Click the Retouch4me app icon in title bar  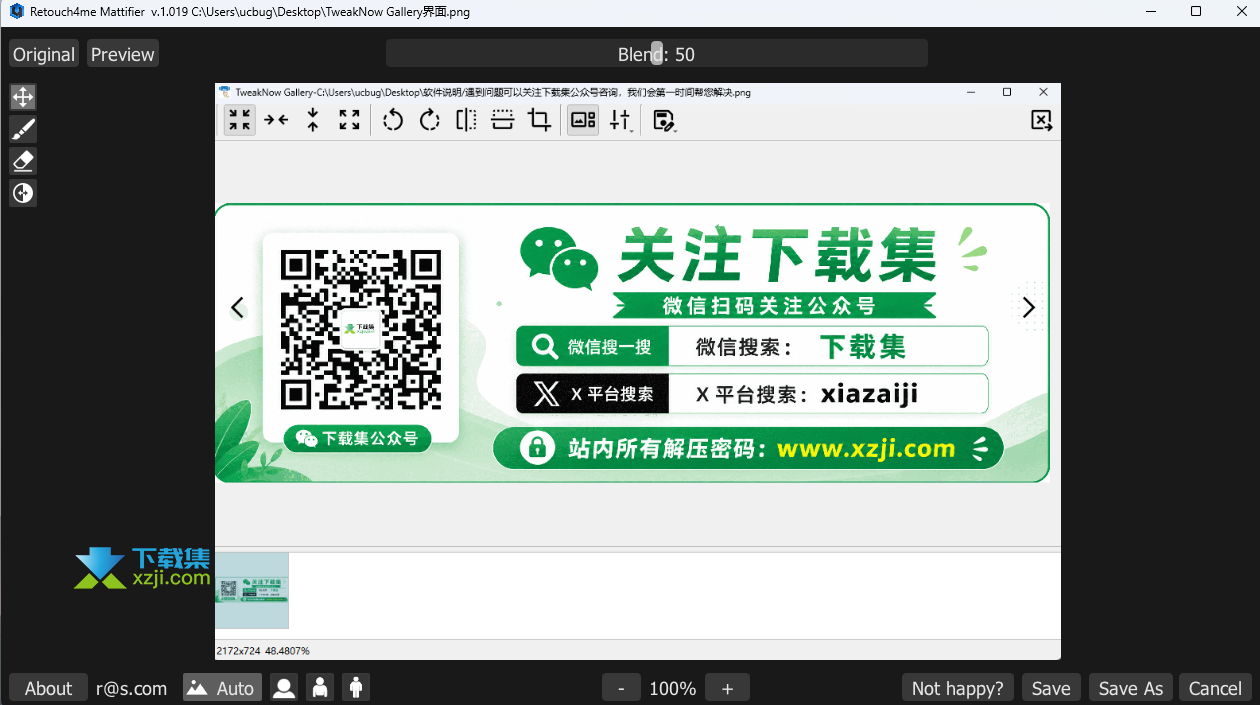click(16, 12)
